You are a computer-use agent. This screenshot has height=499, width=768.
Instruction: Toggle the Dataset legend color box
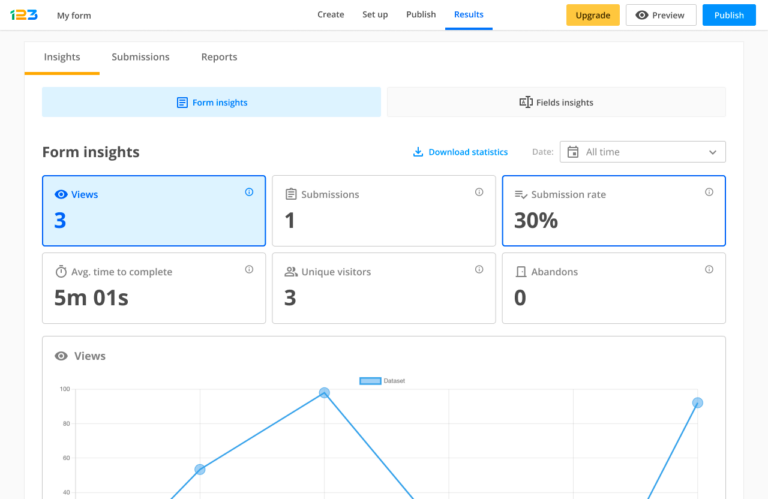370,381
